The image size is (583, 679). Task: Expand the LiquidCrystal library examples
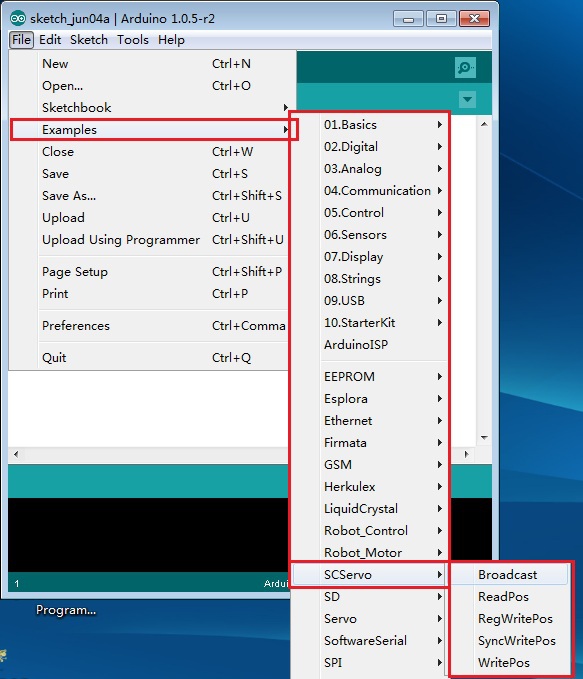click(x=370, y=509)
